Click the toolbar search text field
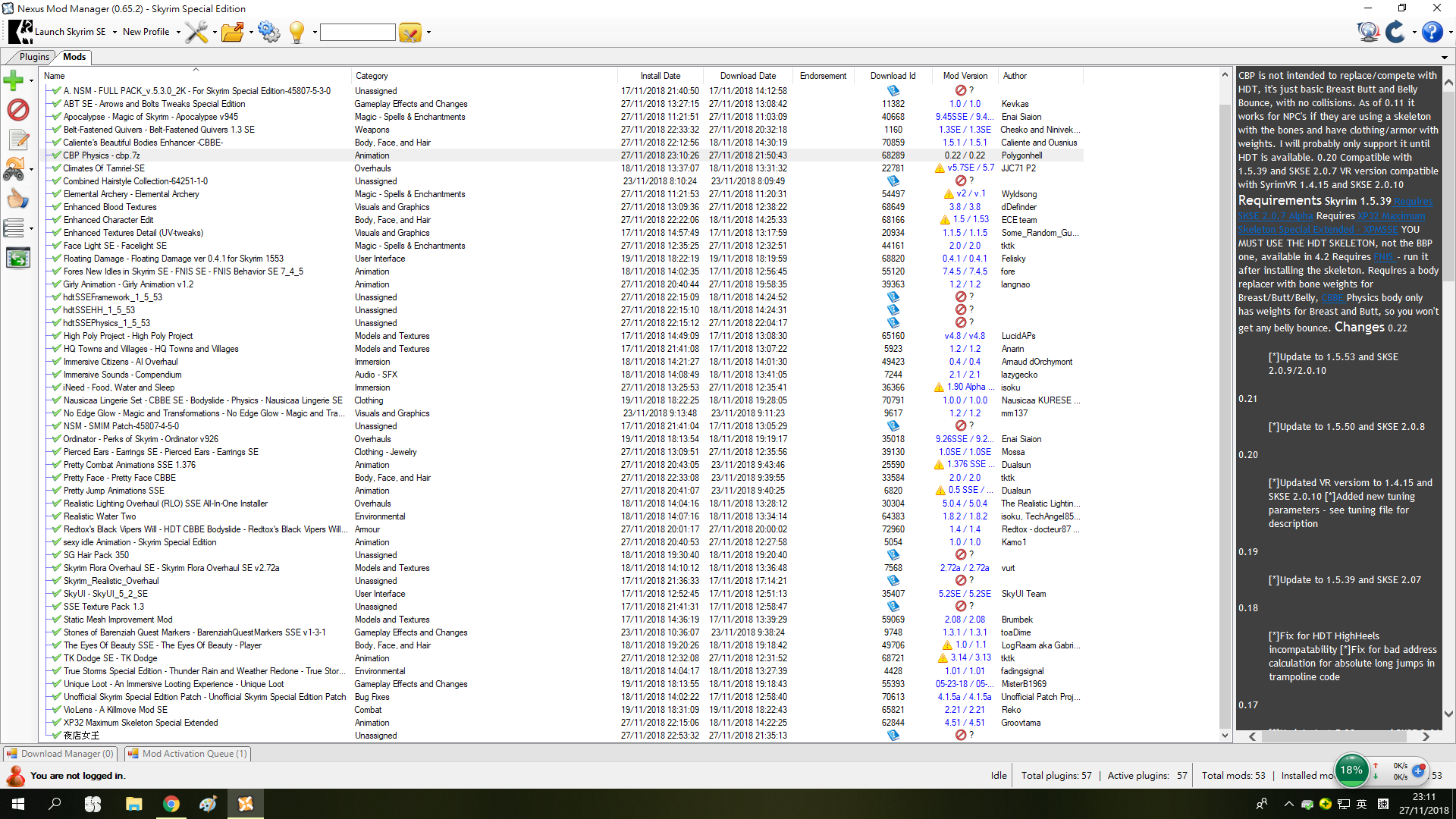 click(x=357, y=33)
